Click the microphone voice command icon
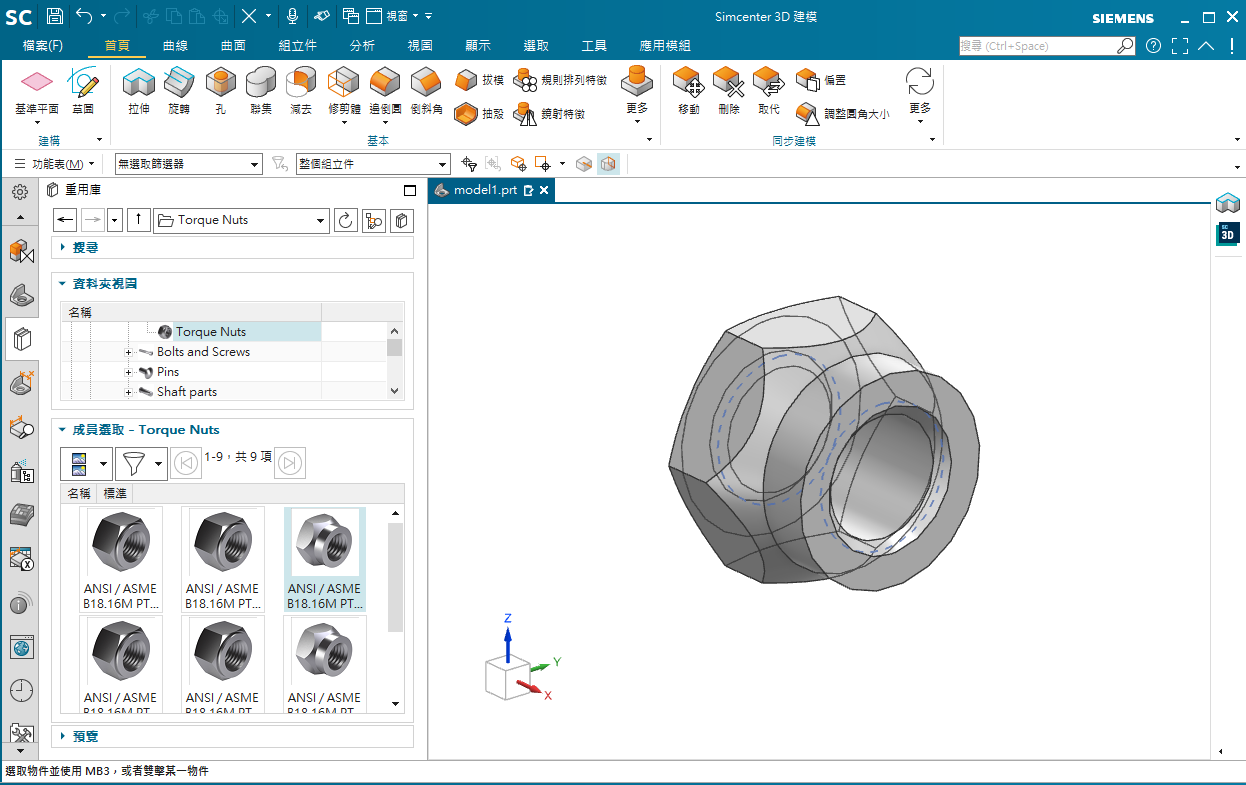The image size is (1246, 785). pos(293,16)
